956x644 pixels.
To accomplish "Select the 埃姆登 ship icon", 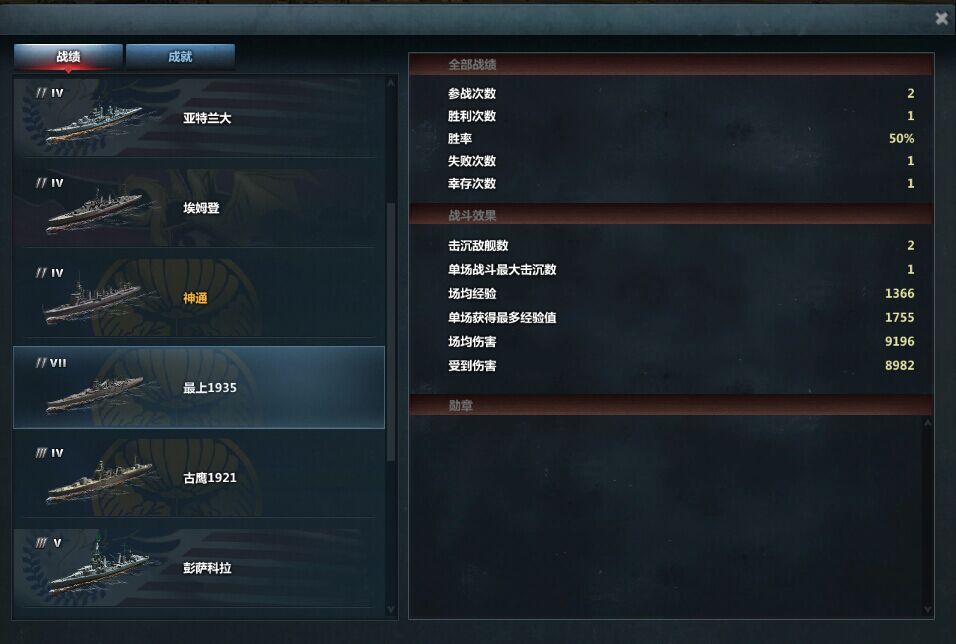I will [x=95, y=211].
